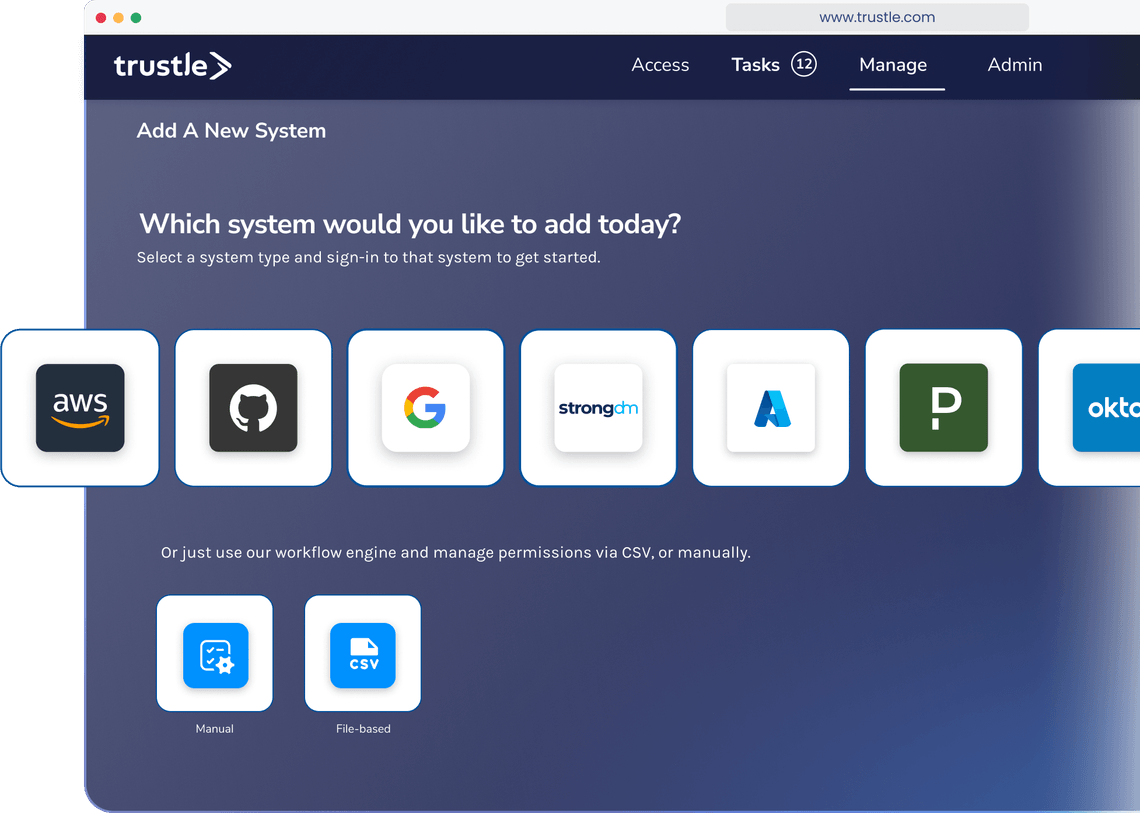Switch to the Manage tab

click(894, 65)
